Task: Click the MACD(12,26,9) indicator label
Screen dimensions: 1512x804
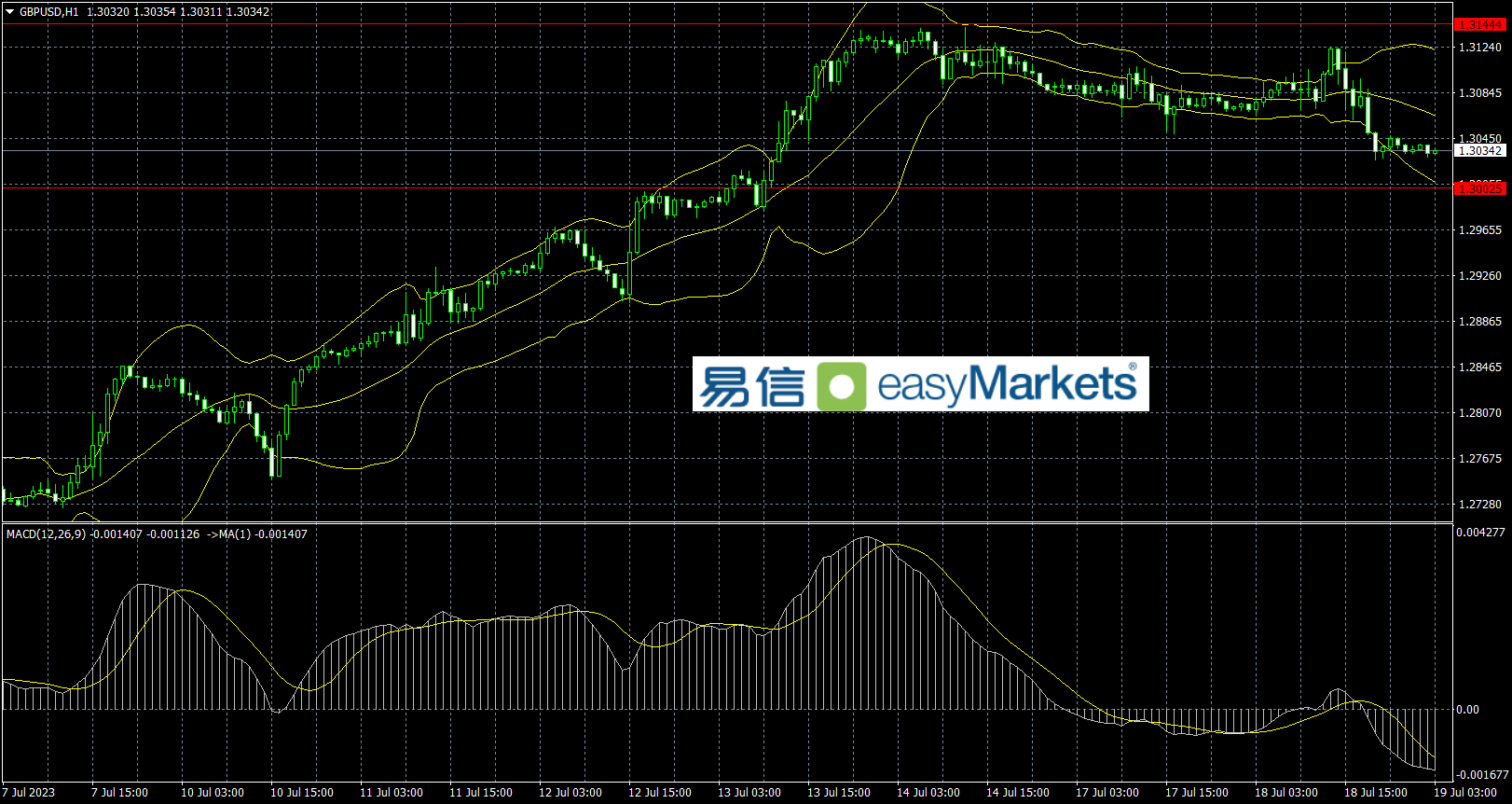Action: click(x=46, y=534)
